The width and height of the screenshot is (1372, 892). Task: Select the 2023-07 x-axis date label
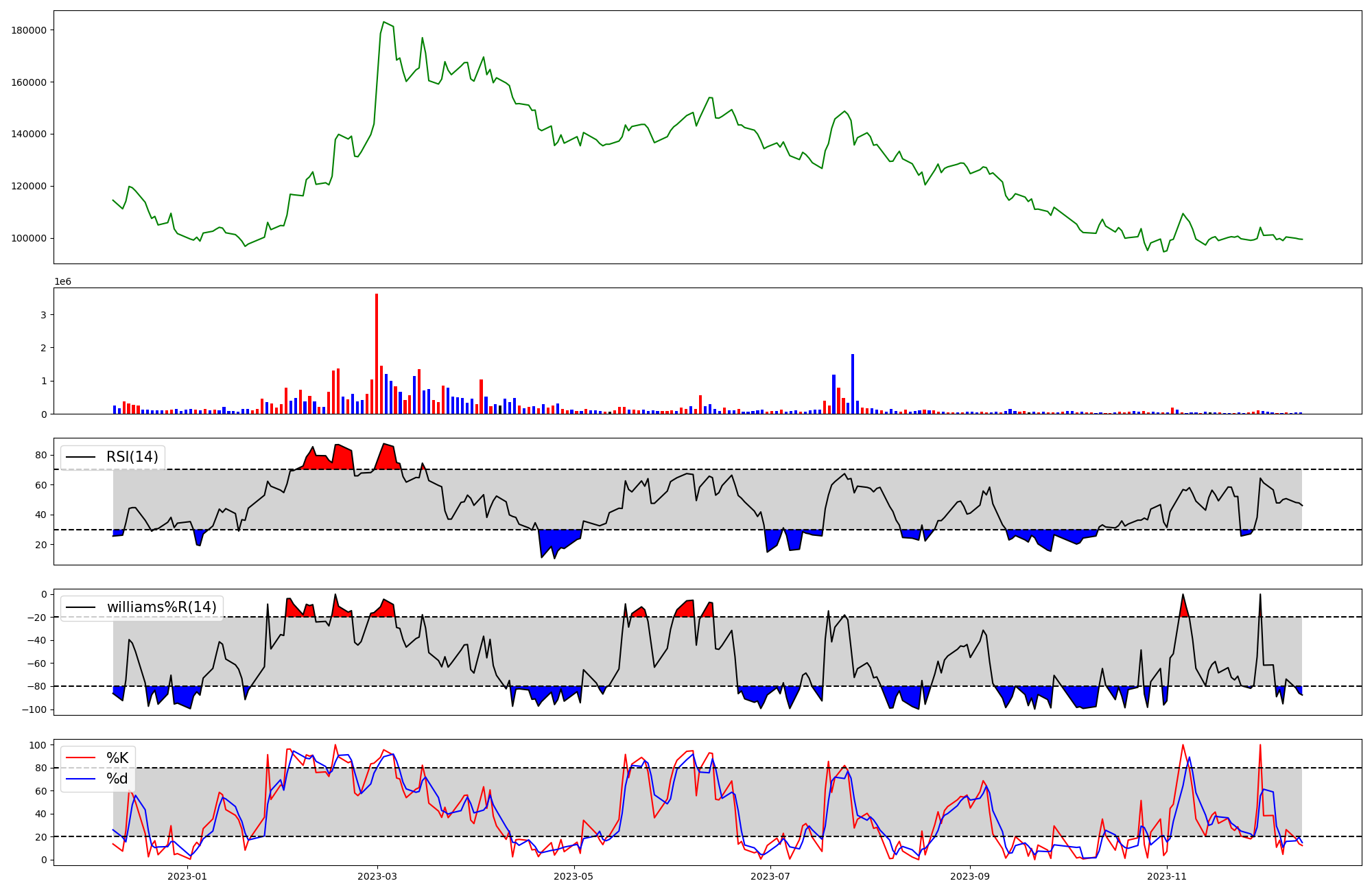click(770, 876)
